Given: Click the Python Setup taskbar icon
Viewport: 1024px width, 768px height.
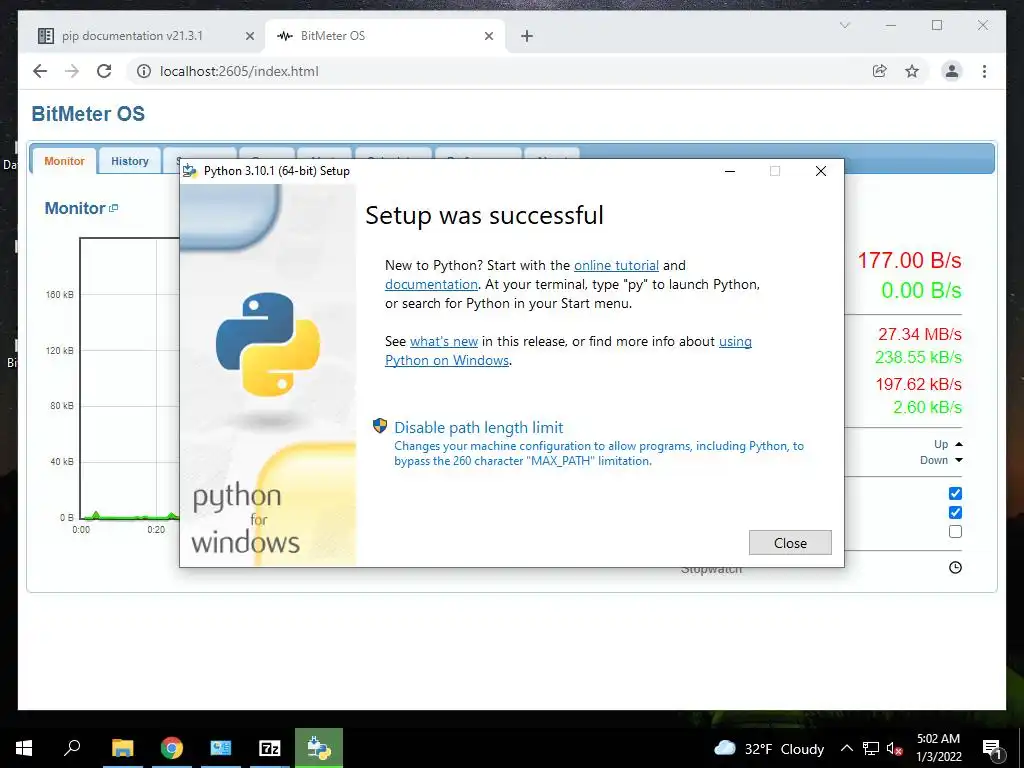Looking at the screenshot, I should 319,748.
